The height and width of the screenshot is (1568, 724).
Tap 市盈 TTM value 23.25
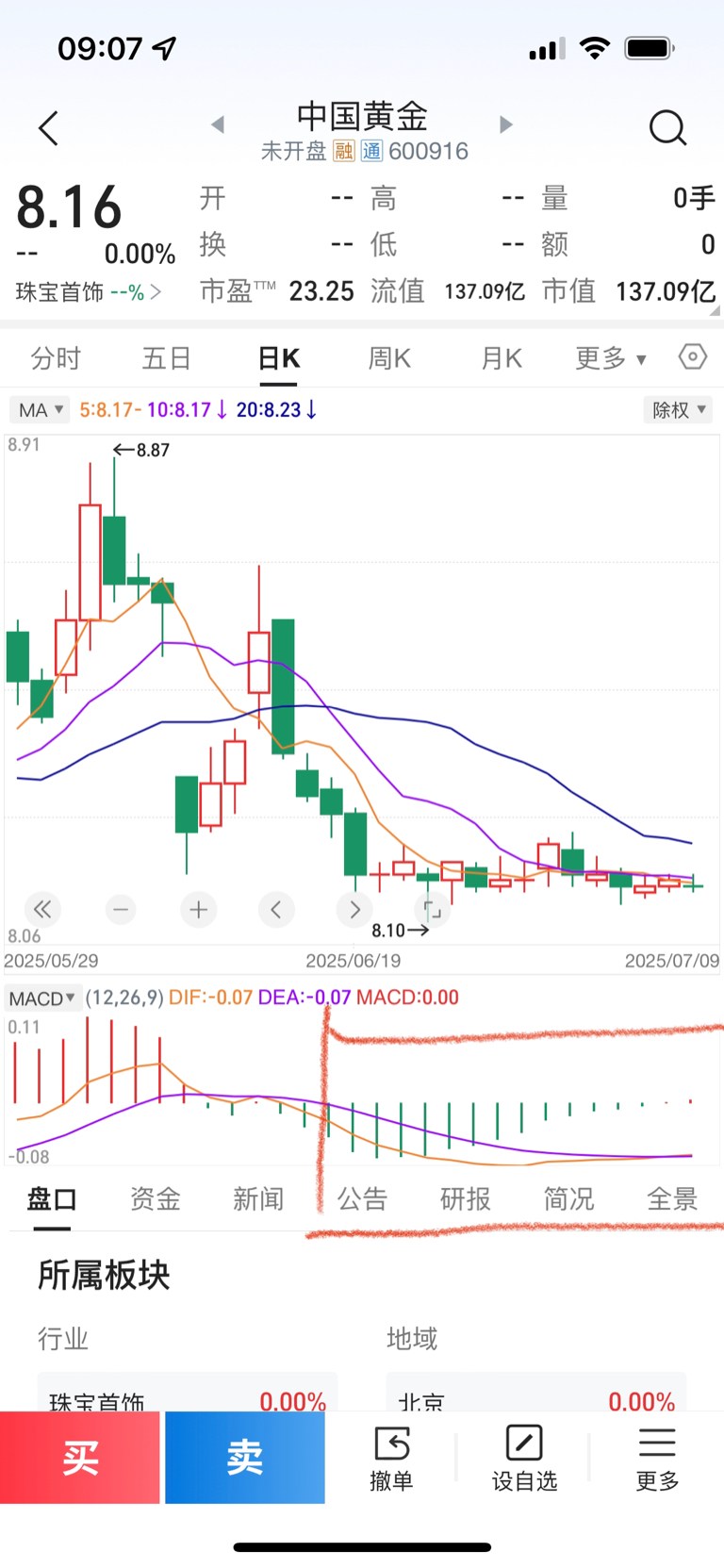321,291
